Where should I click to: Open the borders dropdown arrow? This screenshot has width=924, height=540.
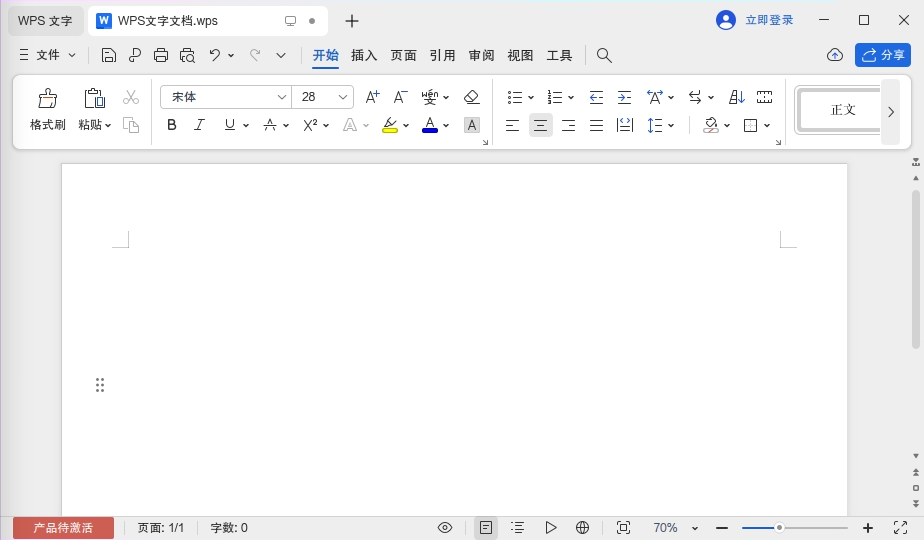[x=767, y=126]
